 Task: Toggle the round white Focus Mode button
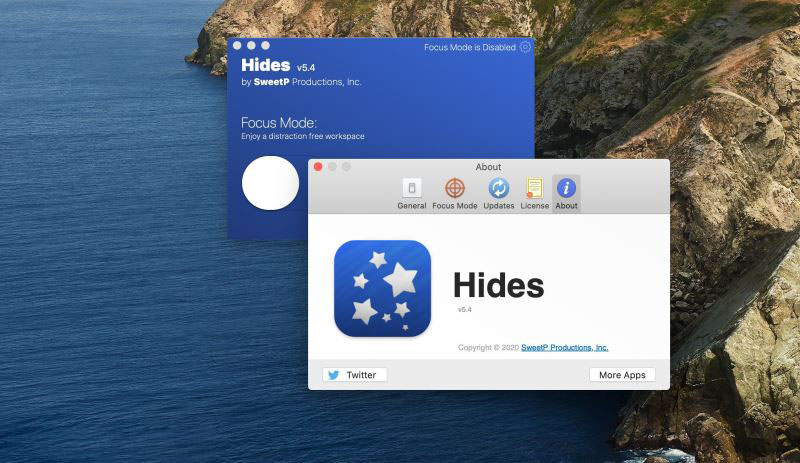[x=270, y=183]
